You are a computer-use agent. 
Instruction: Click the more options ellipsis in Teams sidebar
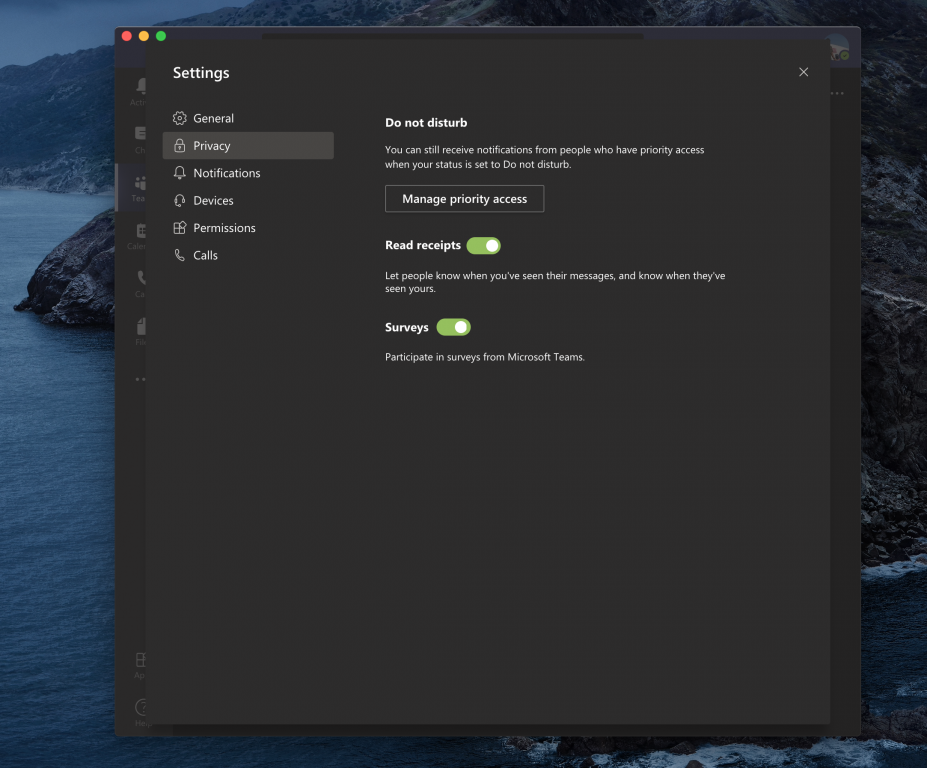(x=140, y=380)
